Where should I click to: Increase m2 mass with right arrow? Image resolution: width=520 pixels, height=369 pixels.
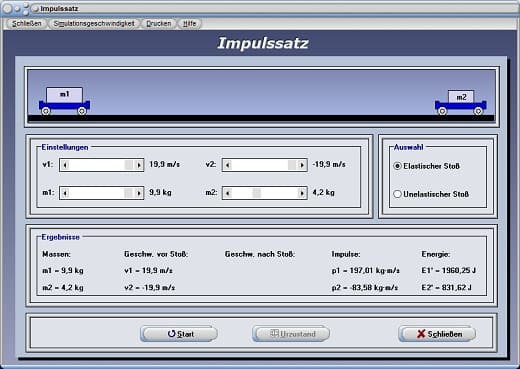pyautogui.click(x=302, y=193)
